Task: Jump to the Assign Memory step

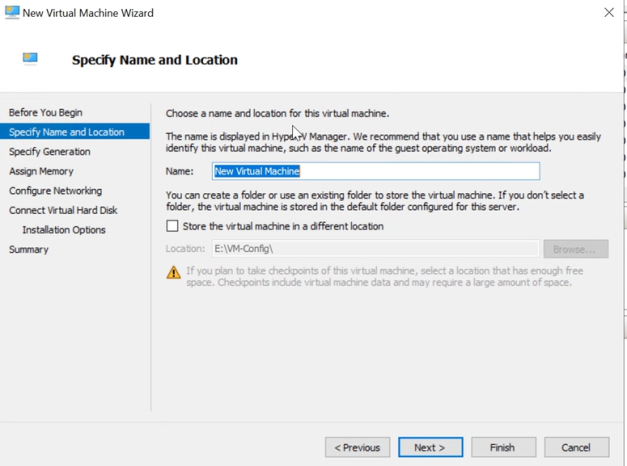Action: tap(41, 171)
